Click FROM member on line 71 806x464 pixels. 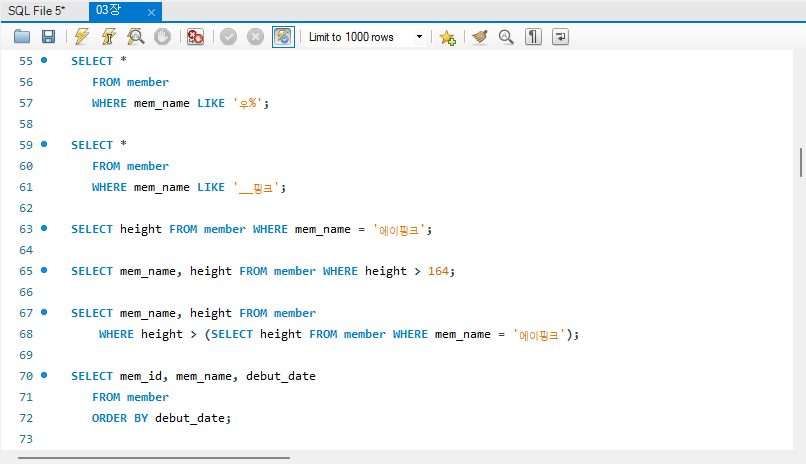pyautogui.click(x=131, y=397)
